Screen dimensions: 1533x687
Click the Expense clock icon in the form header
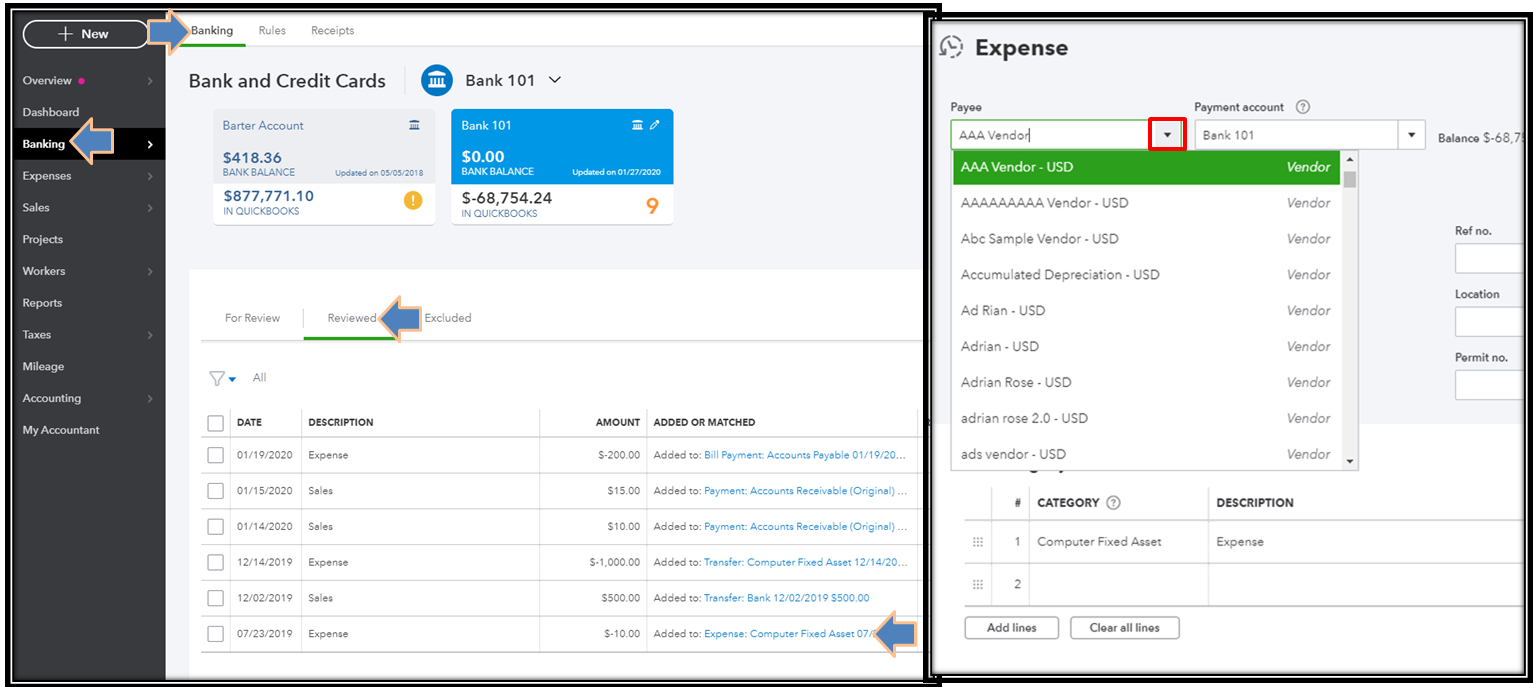pyautogui.click(x=952, y=47)
